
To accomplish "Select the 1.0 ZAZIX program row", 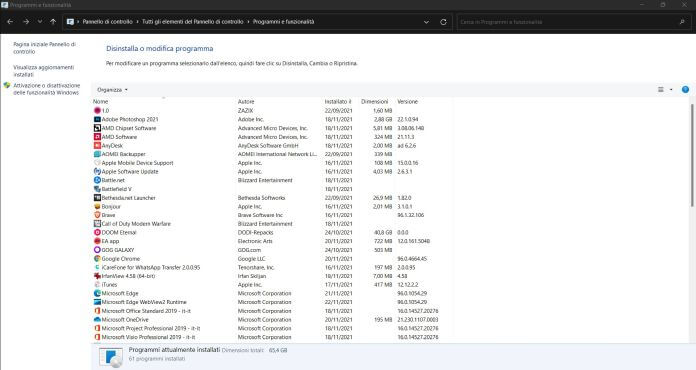I will point(272,110).
